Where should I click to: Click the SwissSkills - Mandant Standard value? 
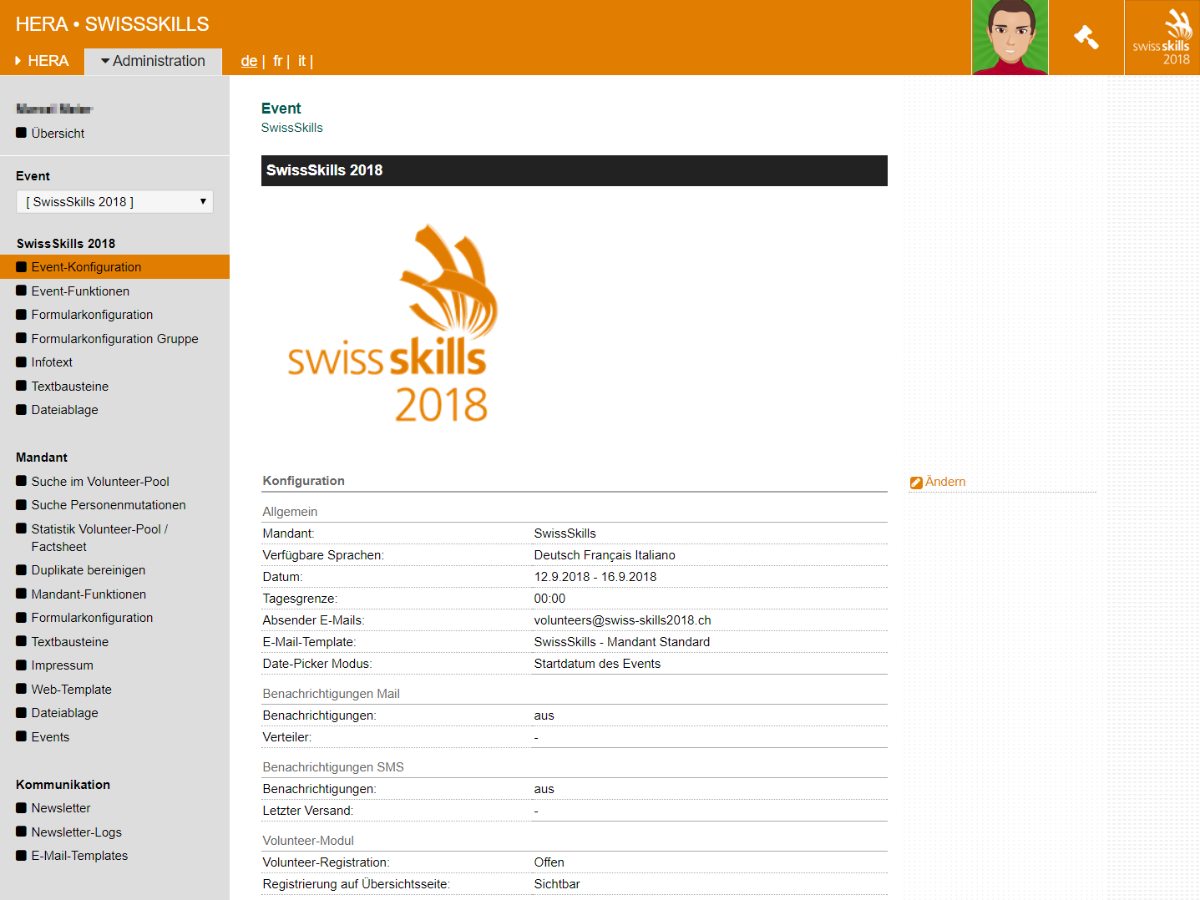click(x=622, y=642)
